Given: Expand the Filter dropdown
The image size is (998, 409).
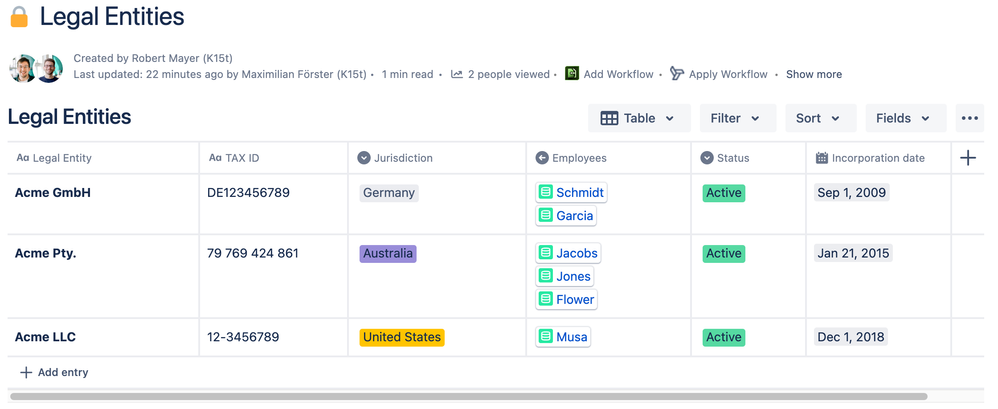Looking at the screenshot, I should pos(738,118).
